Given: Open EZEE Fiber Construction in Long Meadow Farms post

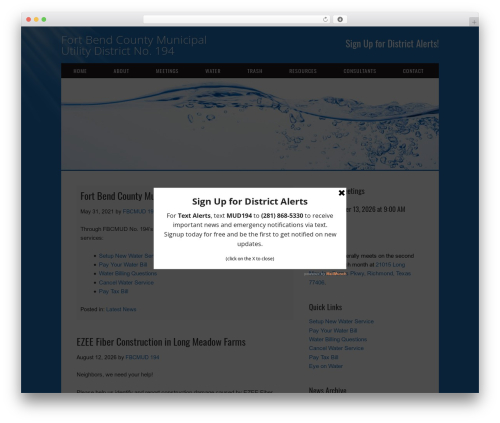Looking at the screenshot, I should pyautogui.click(x=161, y=342).
